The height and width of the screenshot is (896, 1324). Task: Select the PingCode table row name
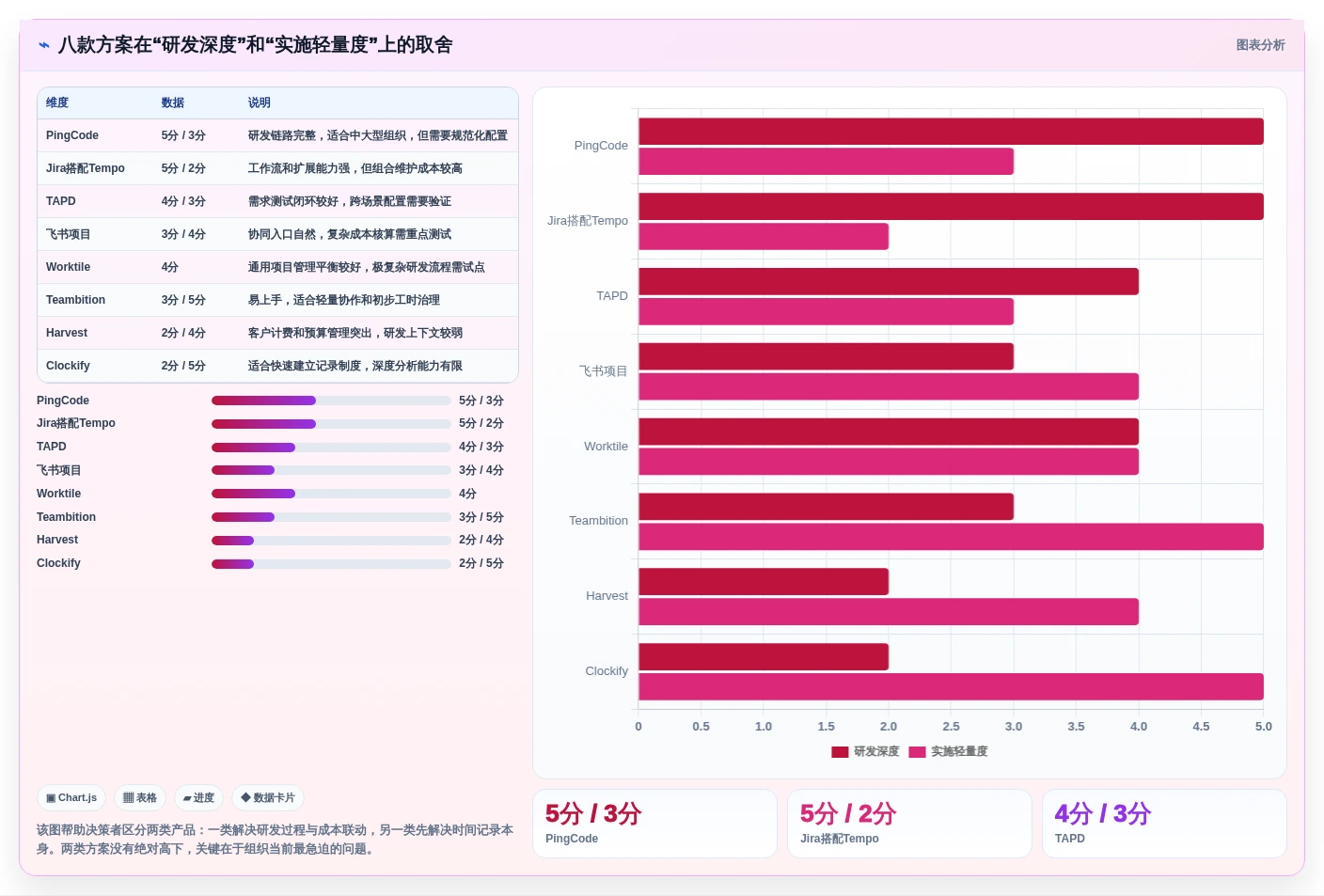pos(72,135)
